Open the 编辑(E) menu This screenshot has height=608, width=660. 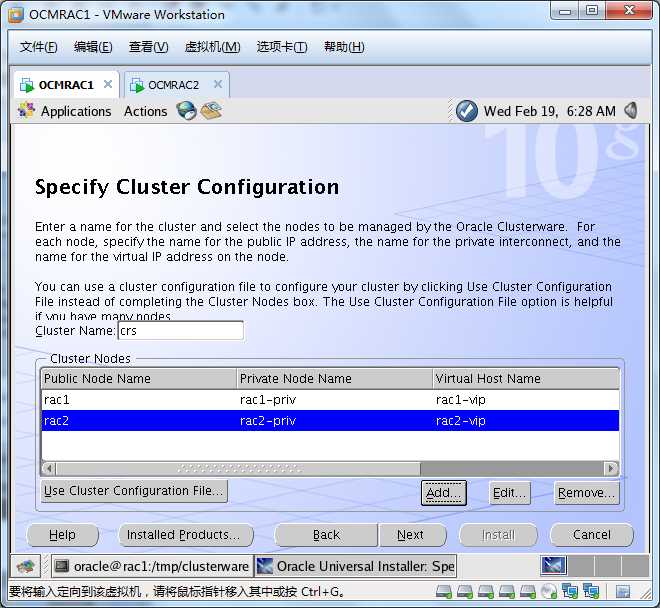tap(93, 47)
